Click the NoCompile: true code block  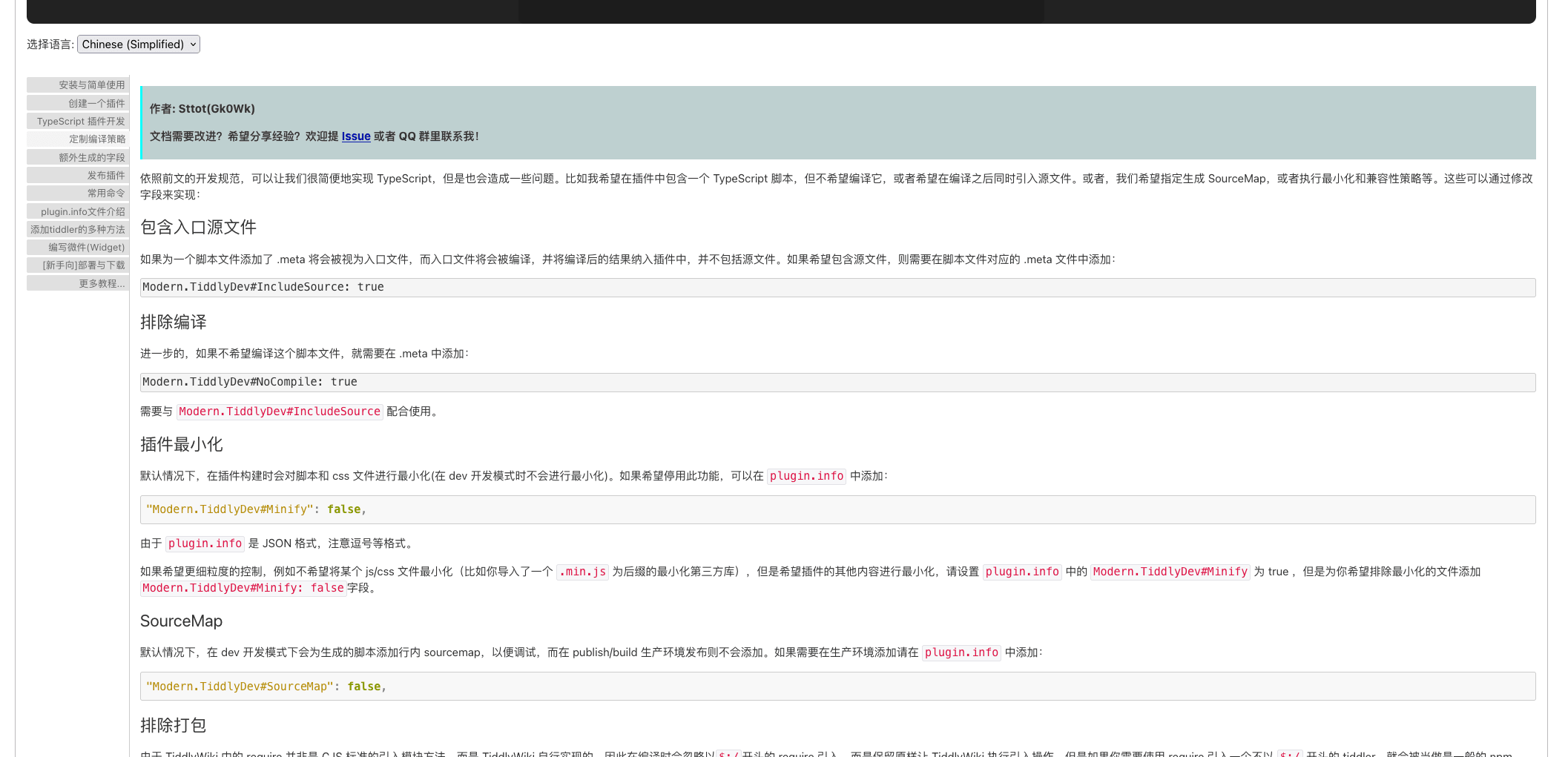tap(837, 383)
